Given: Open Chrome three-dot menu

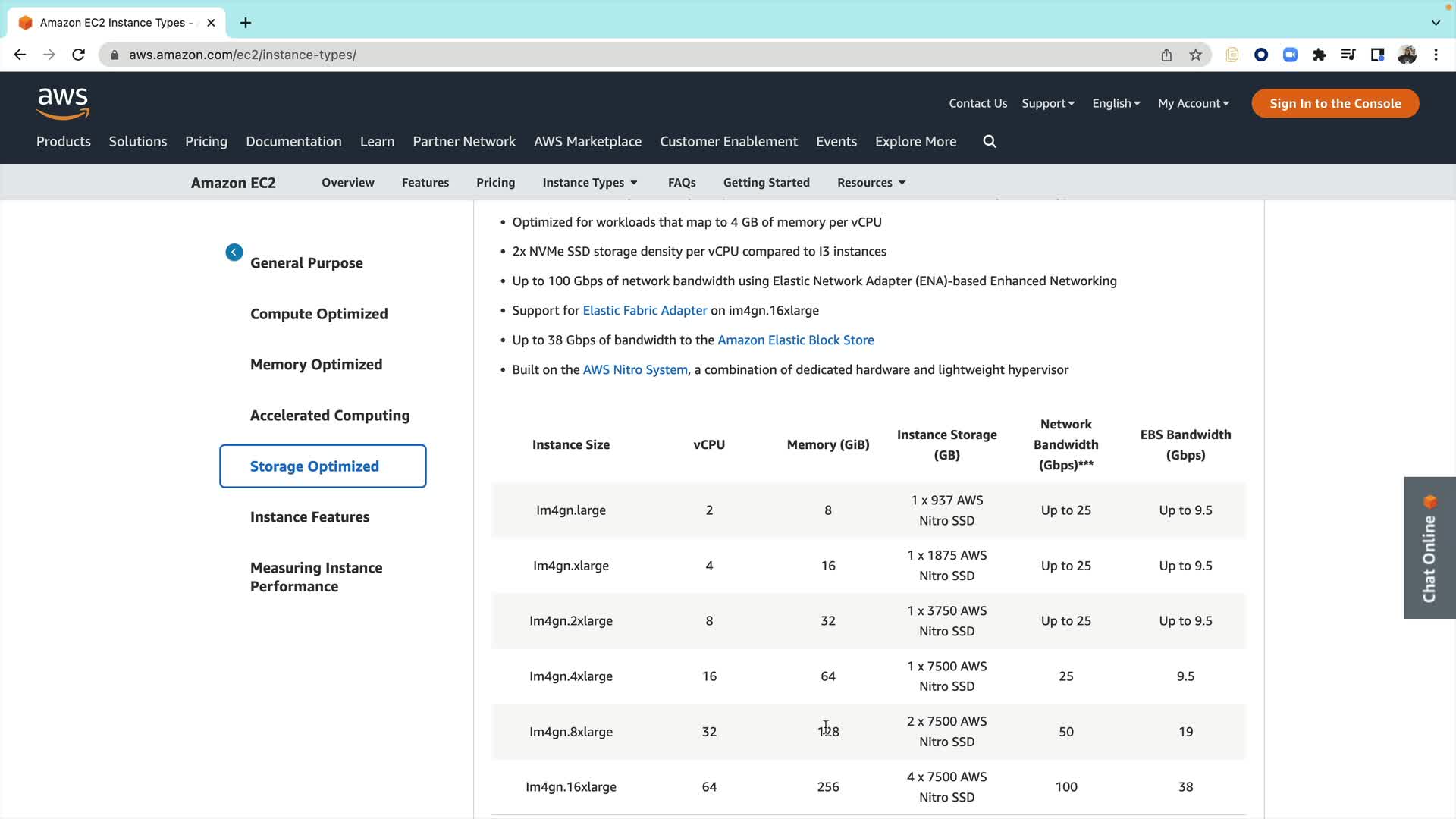Looking at the screenshot, I should [1436, 55].
